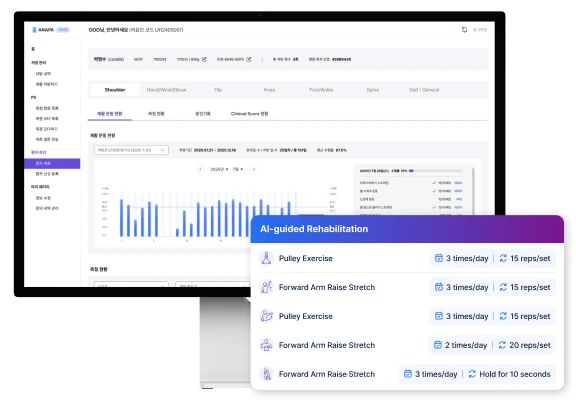Viewport: 576px width, 404px height.
Task: Click the edit icon beside the phone number
Action: coord(249,59)
